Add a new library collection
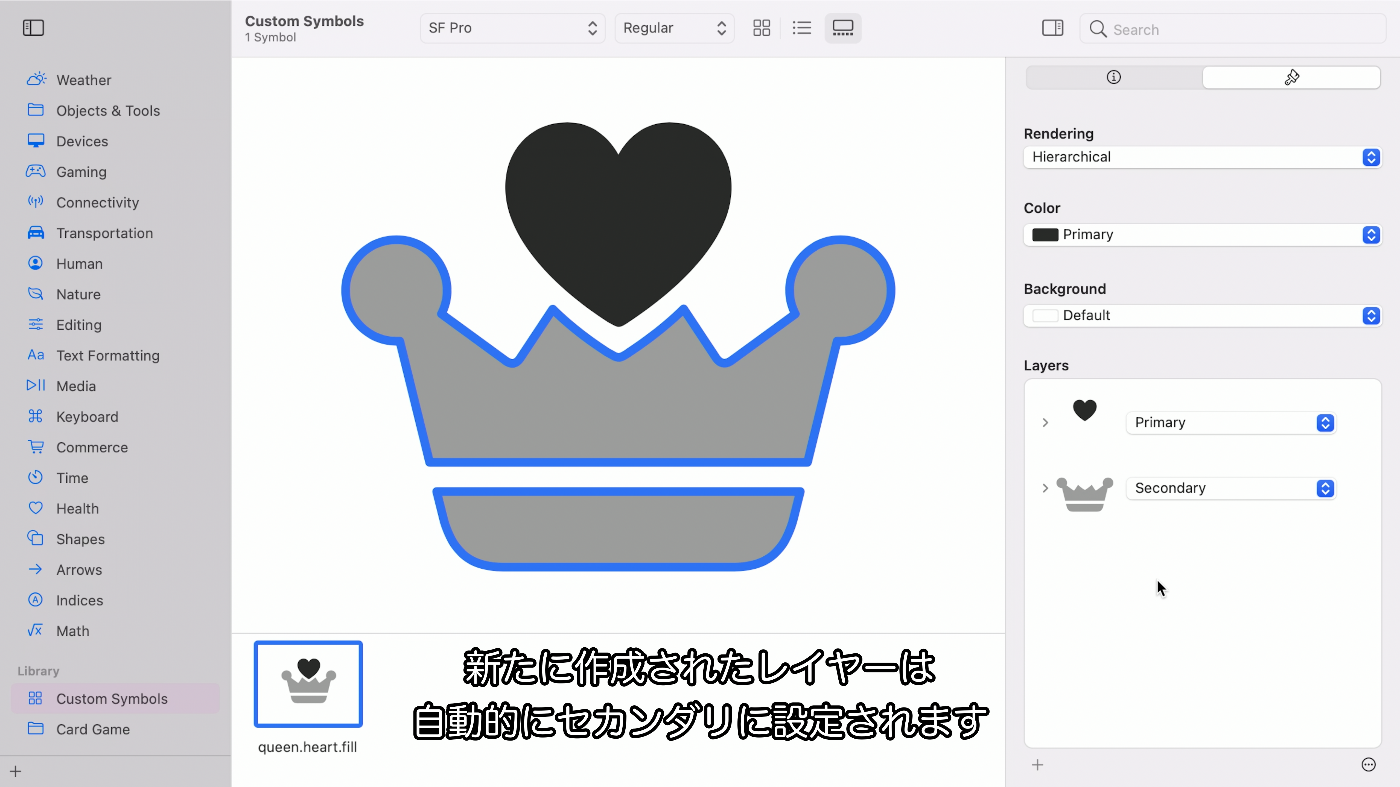 click(x=16, y=771)
